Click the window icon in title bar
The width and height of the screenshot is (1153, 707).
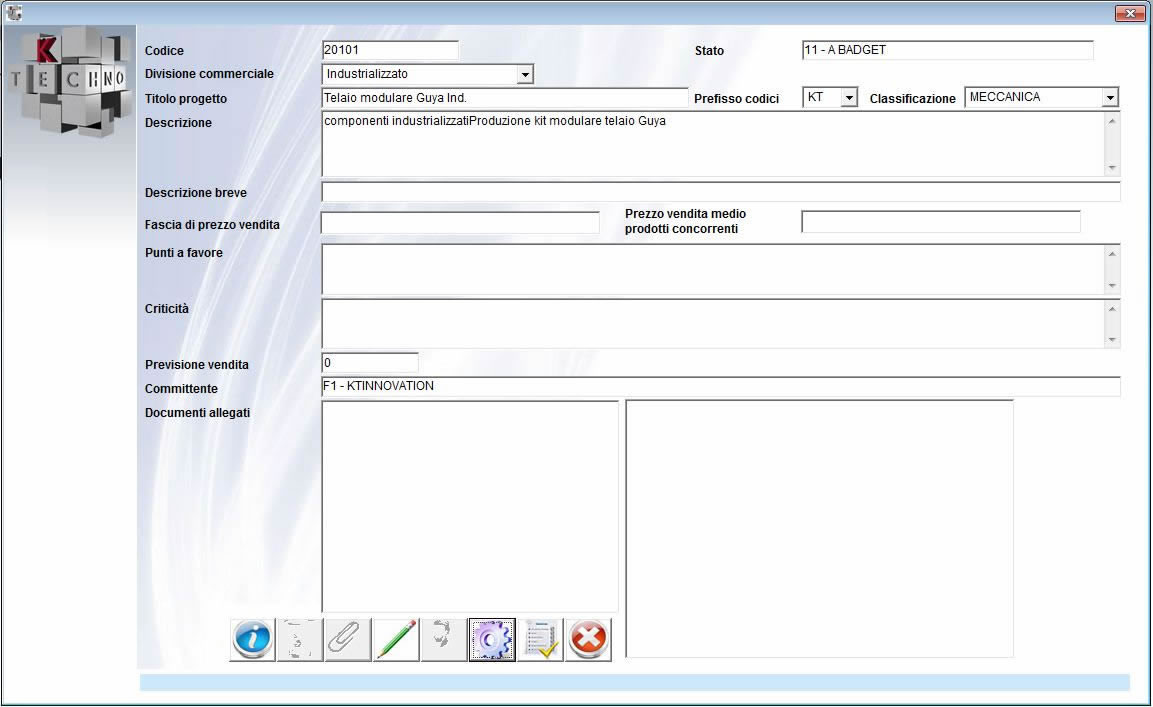tap(13, 13)
